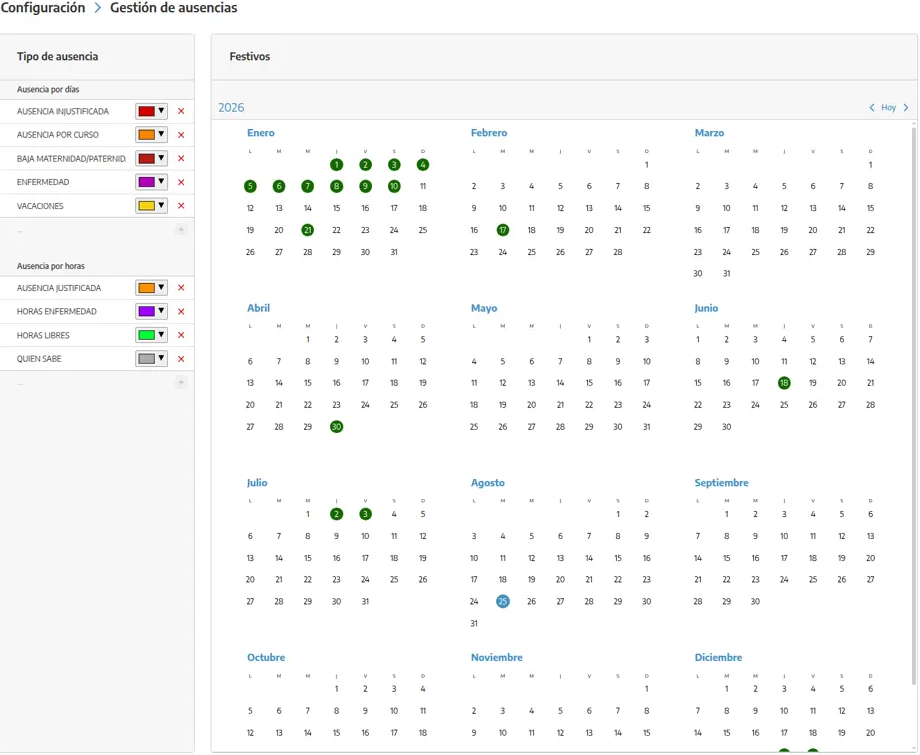Remove the HORAS LIBRES absence type
This screenshot has width=920, height=755.
click(x=181, y=335)
